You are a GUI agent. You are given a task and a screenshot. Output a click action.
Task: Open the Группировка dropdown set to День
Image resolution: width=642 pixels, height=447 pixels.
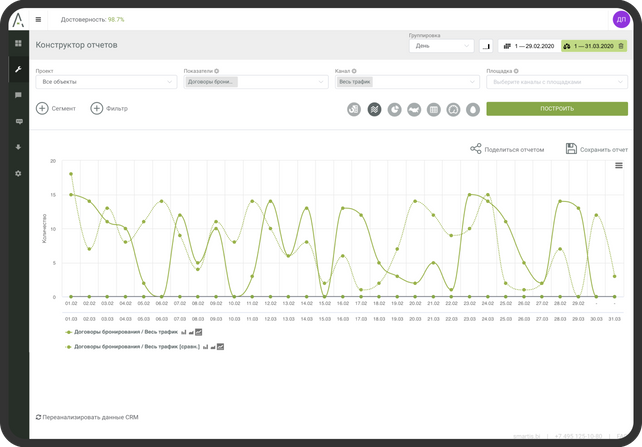[441, 46]
